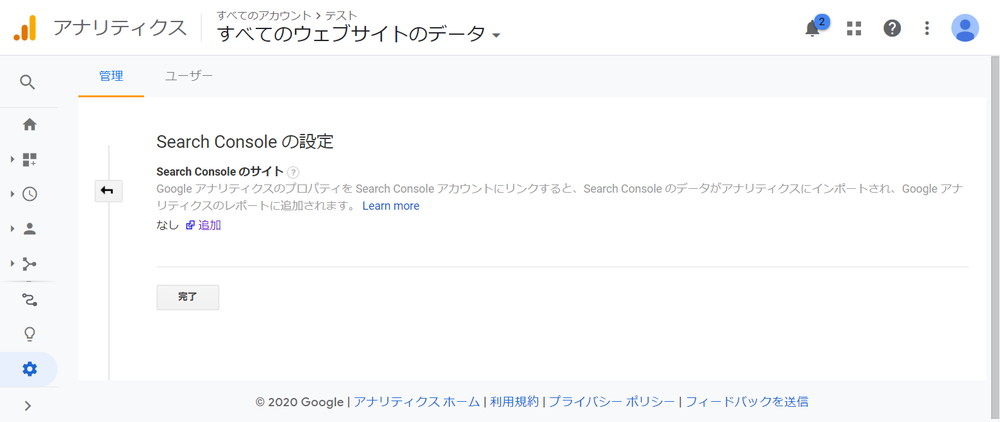Click the フィードバックを送信 link
Viewport: 1000px width, 422px height.
click(x=747, y=402)
